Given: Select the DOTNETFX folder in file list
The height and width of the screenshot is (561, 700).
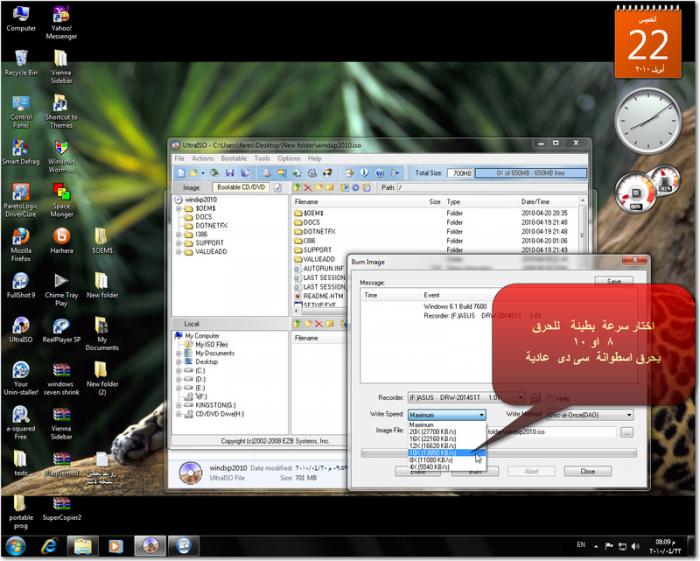Looking at the screenshot, I should click(x=314, y=232).
